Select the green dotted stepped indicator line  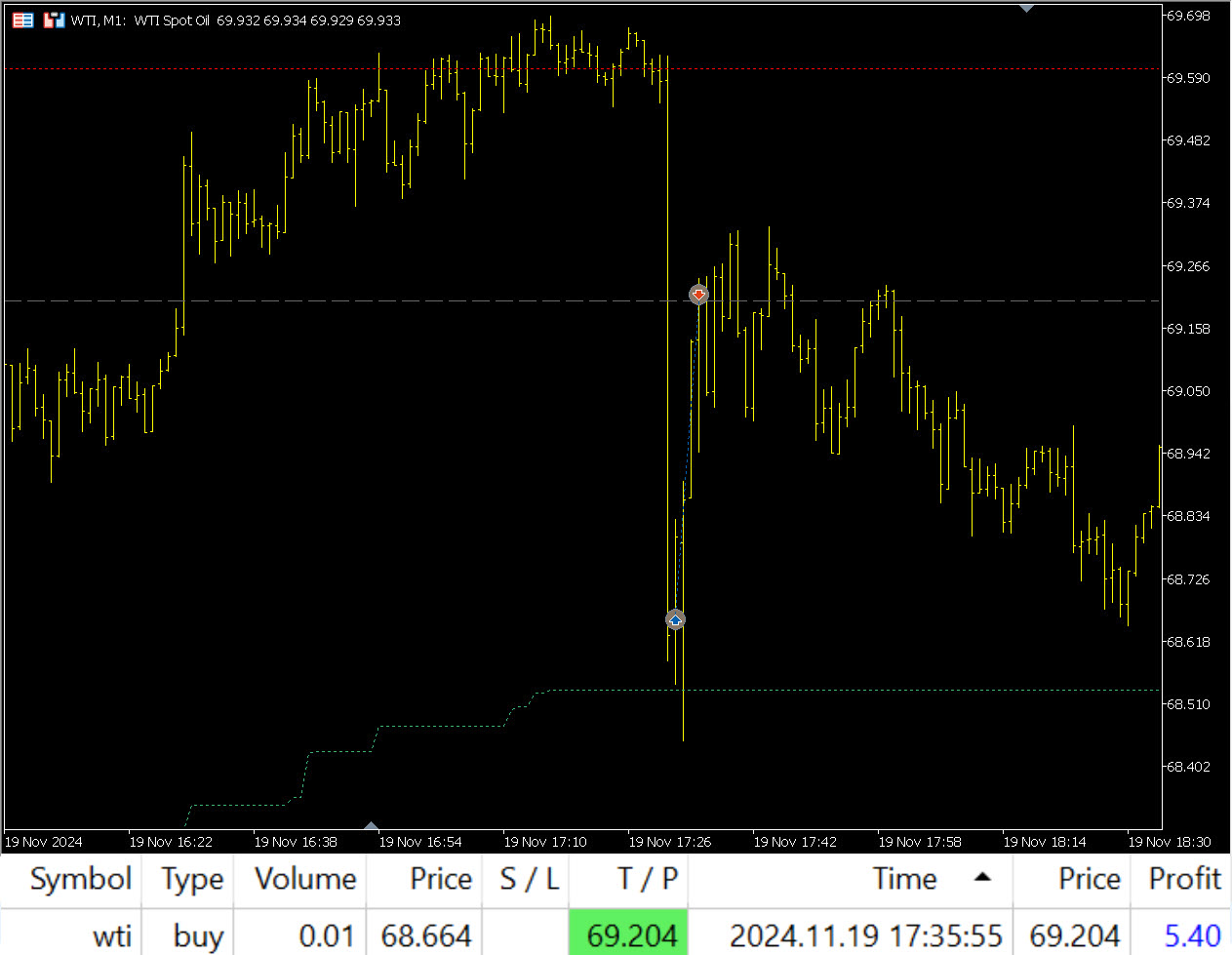click(x=439, y=726)
